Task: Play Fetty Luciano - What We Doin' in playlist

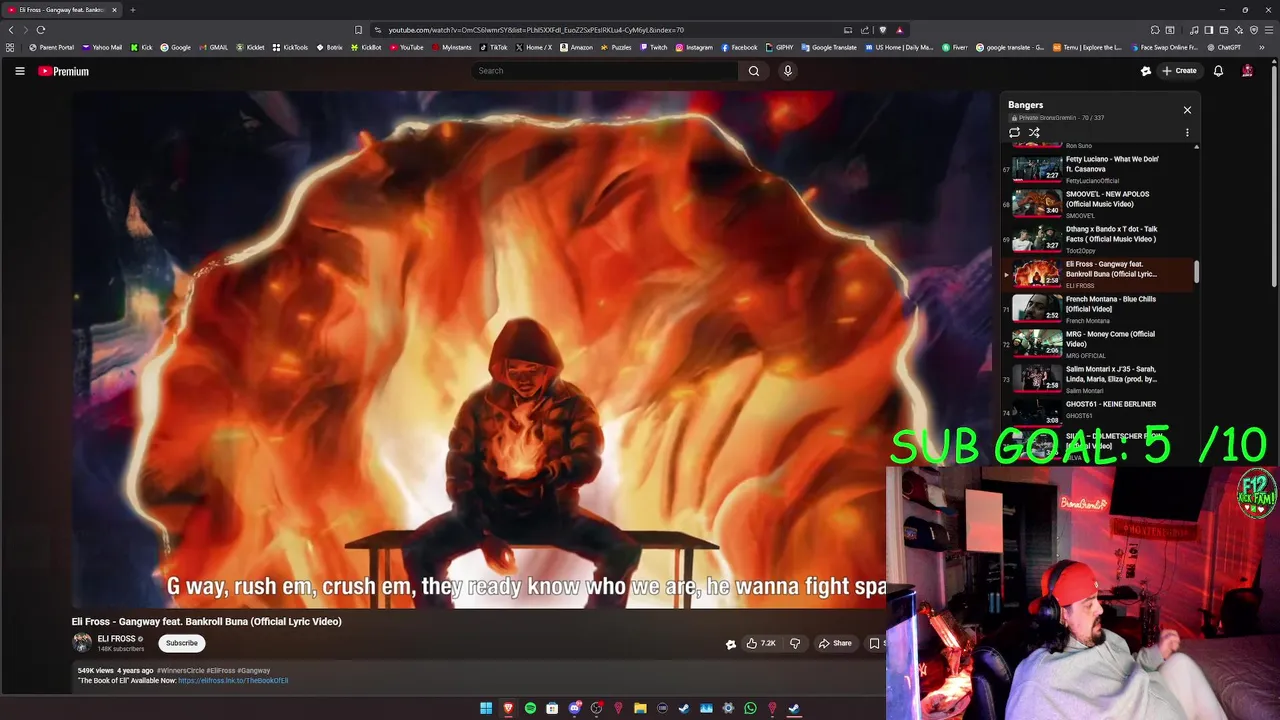Action: (x=1100, y=168)
